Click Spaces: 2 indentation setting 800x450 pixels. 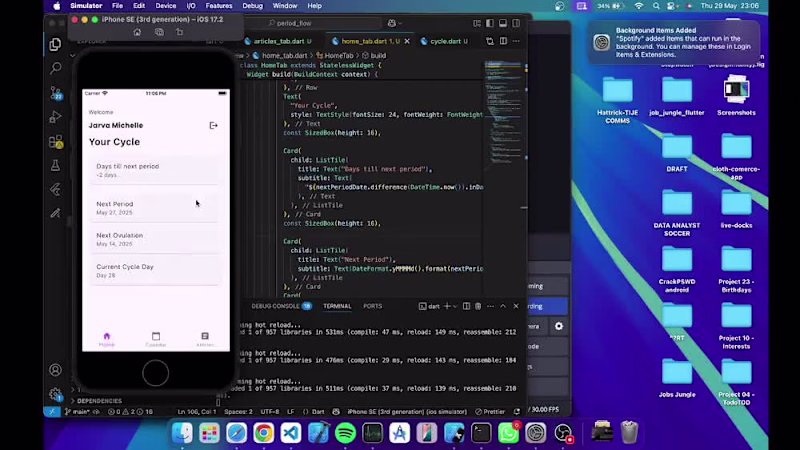[x=238, y=412]
